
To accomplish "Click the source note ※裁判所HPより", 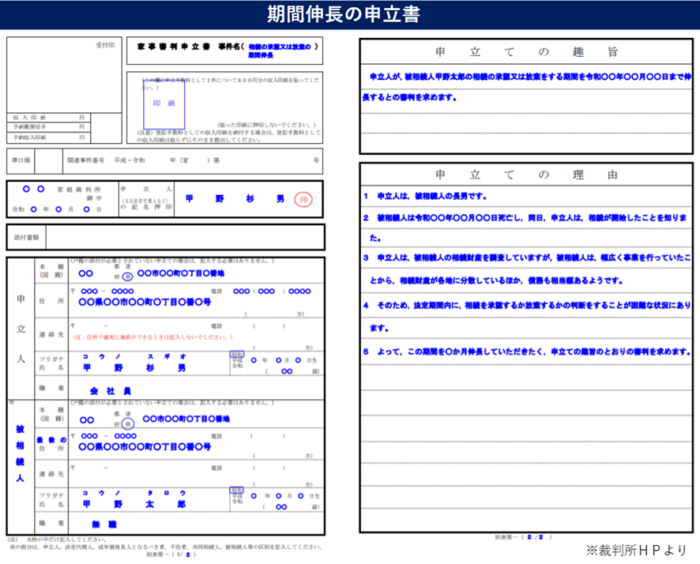I will coord(636,551).
